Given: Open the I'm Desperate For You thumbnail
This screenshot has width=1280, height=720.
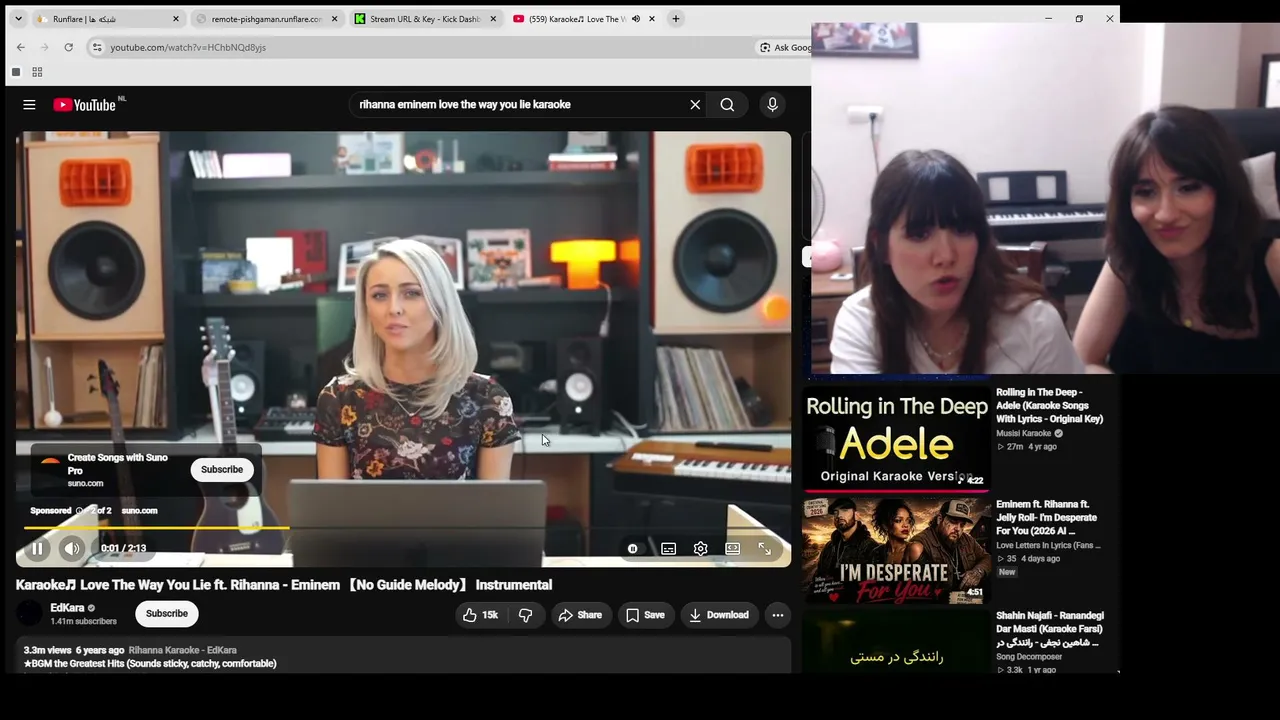Looking at the screenshot, I should coord(897,549).
